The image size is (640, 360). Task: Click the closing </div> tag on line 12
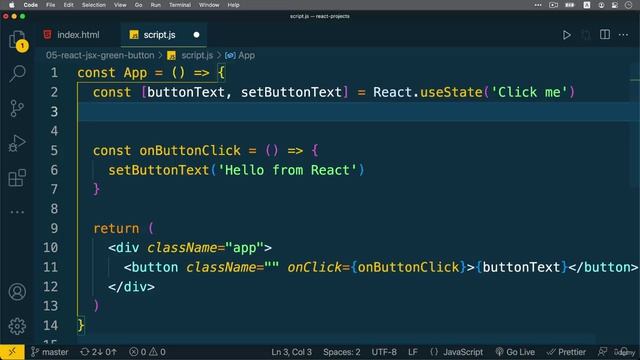tap(131, 287)
